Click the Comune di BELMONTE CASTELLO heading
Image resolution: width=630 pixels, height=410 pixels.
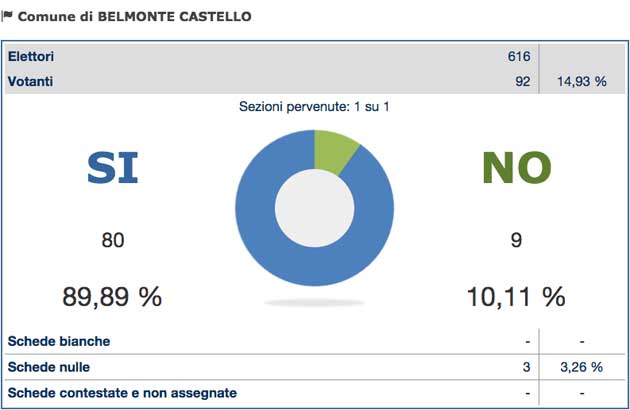[x=134, y=17]
